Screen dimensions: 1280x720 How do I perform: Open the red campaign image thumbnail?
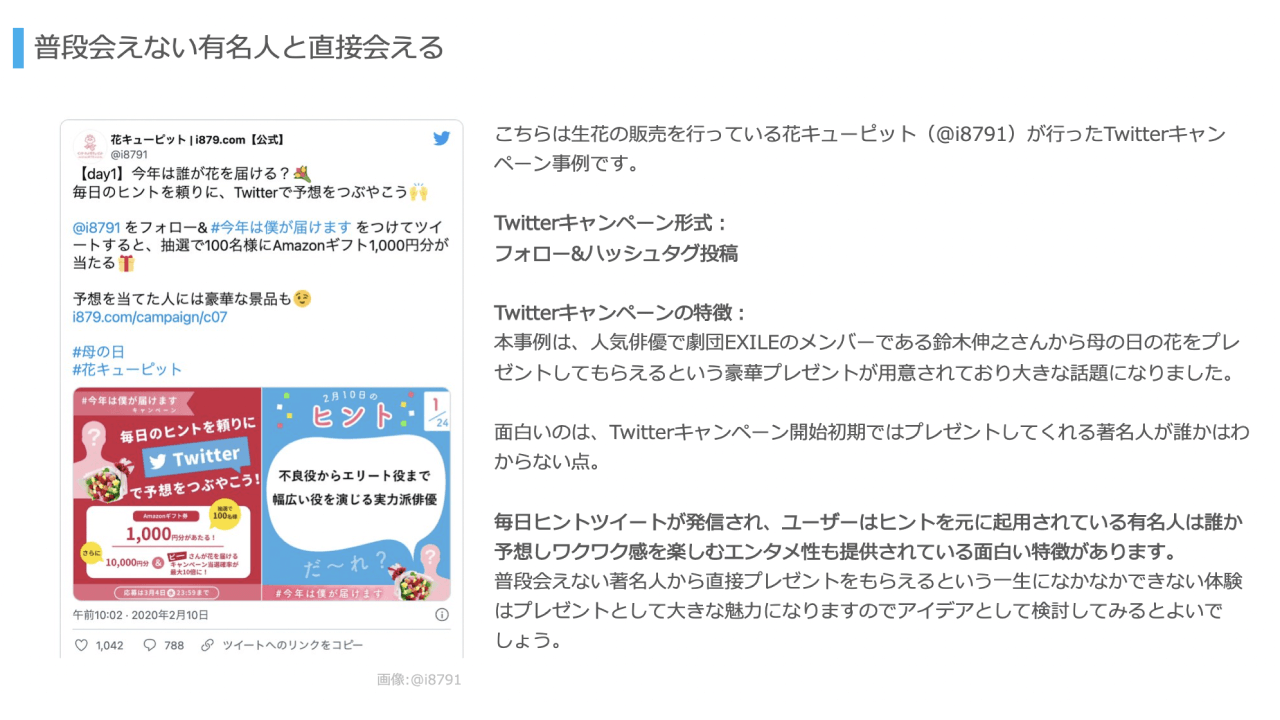[166, 494]
